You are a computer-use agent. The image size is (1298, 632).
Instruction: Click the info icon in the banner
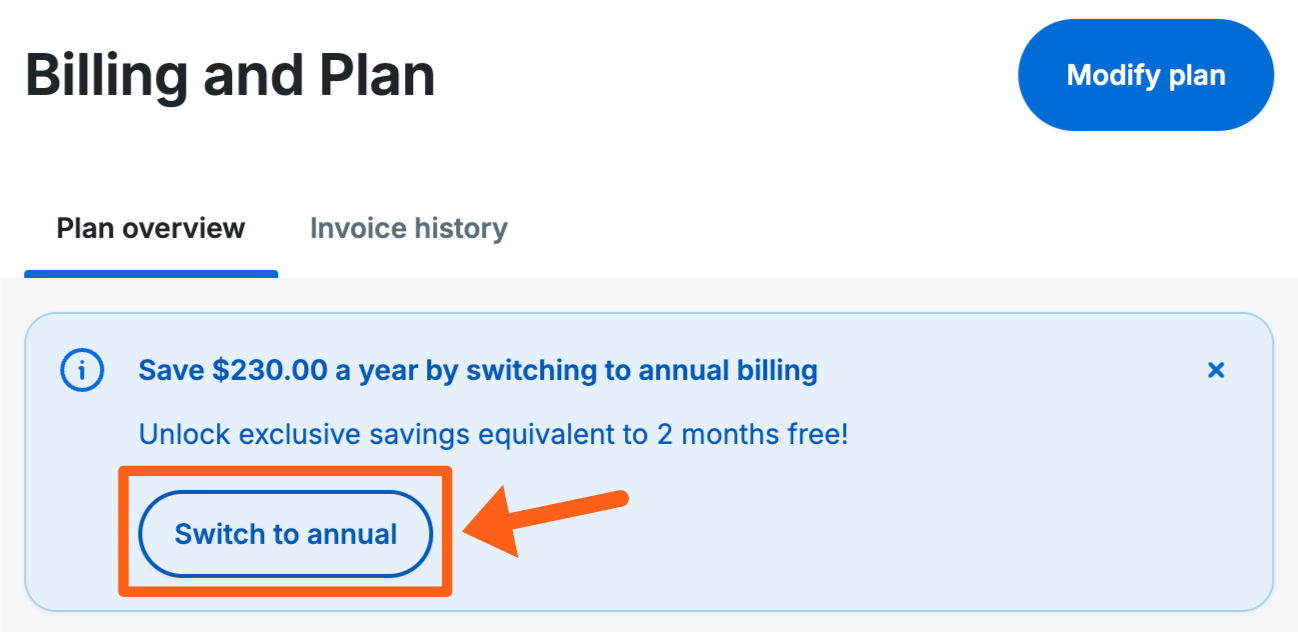click(83, 371)
